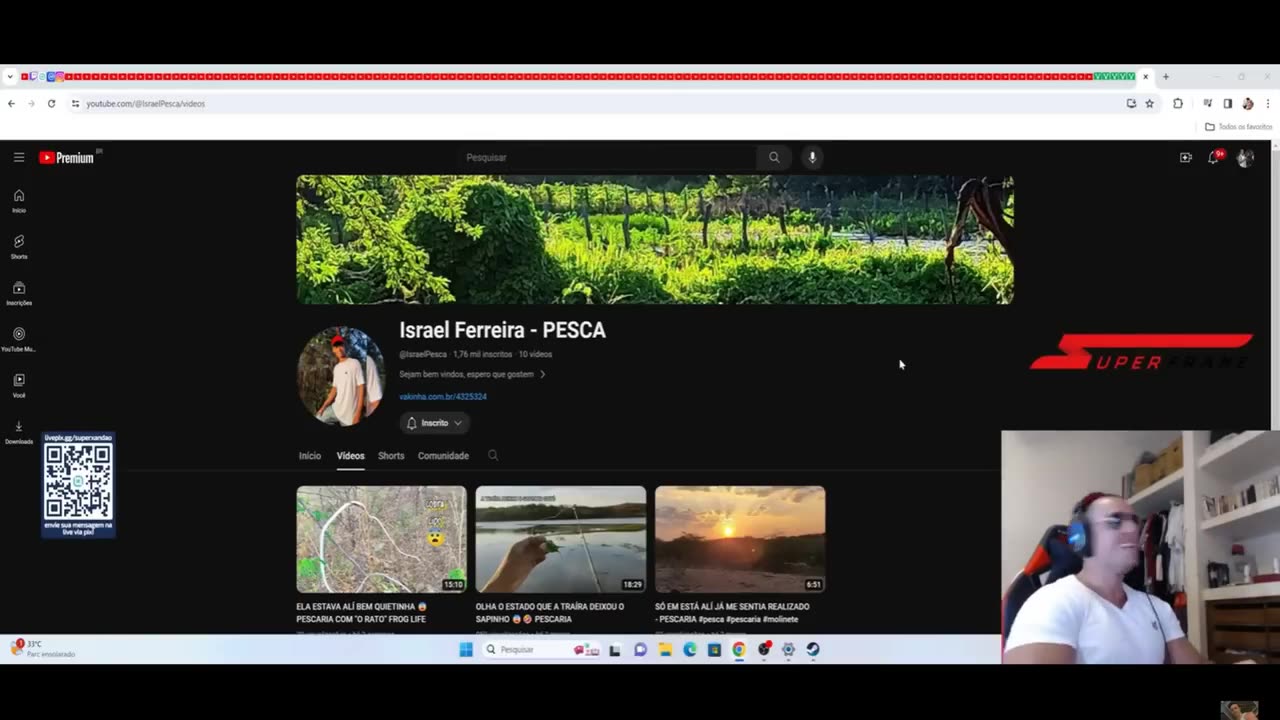The image size is (1280, 720).
Task: Play the 15:10 video thumbnail
Action: click(381, 539)
